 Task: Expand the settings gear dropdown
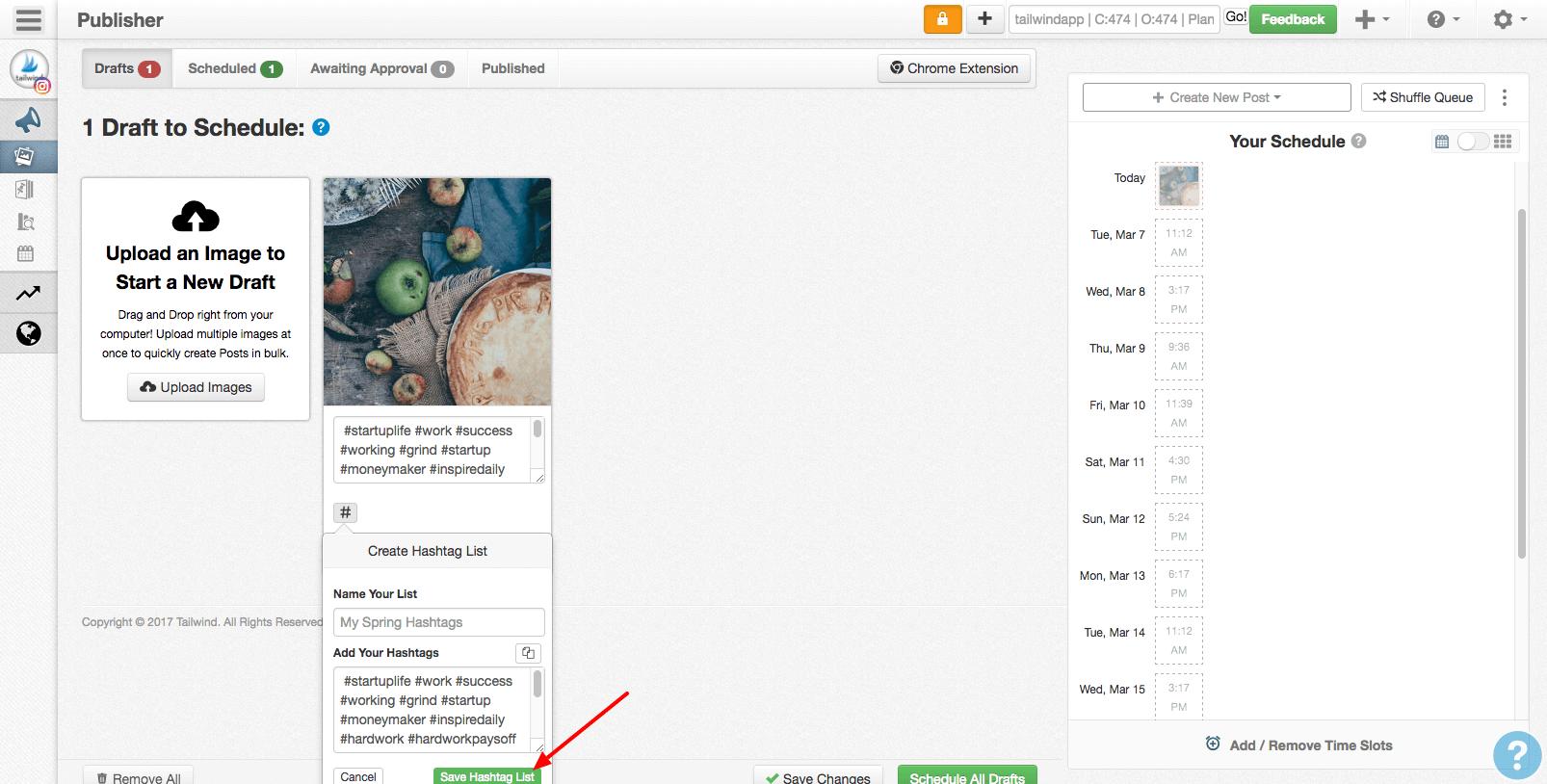[1509, 19]
